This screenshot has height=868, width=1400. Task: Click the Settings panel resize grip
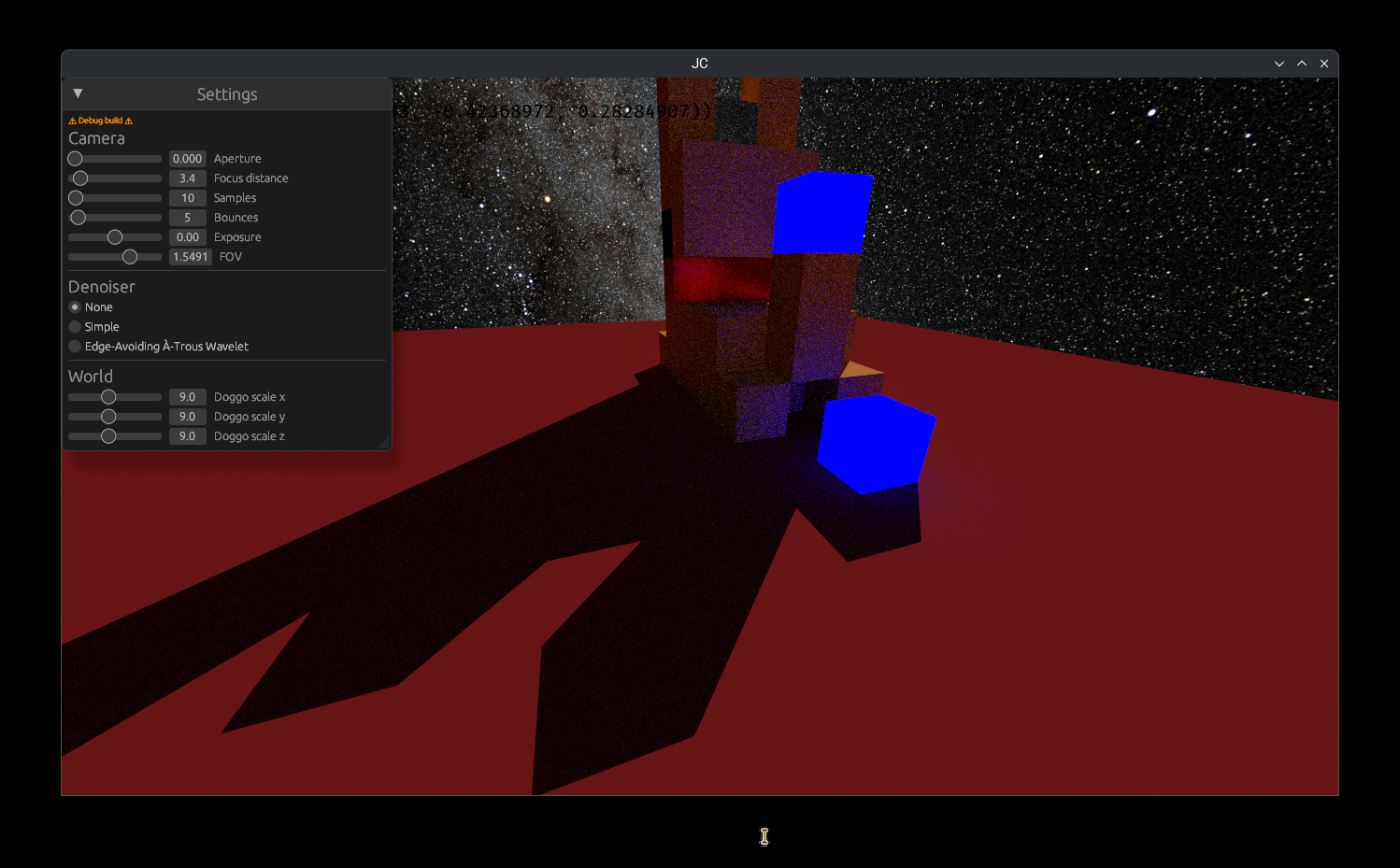(384, 444)
